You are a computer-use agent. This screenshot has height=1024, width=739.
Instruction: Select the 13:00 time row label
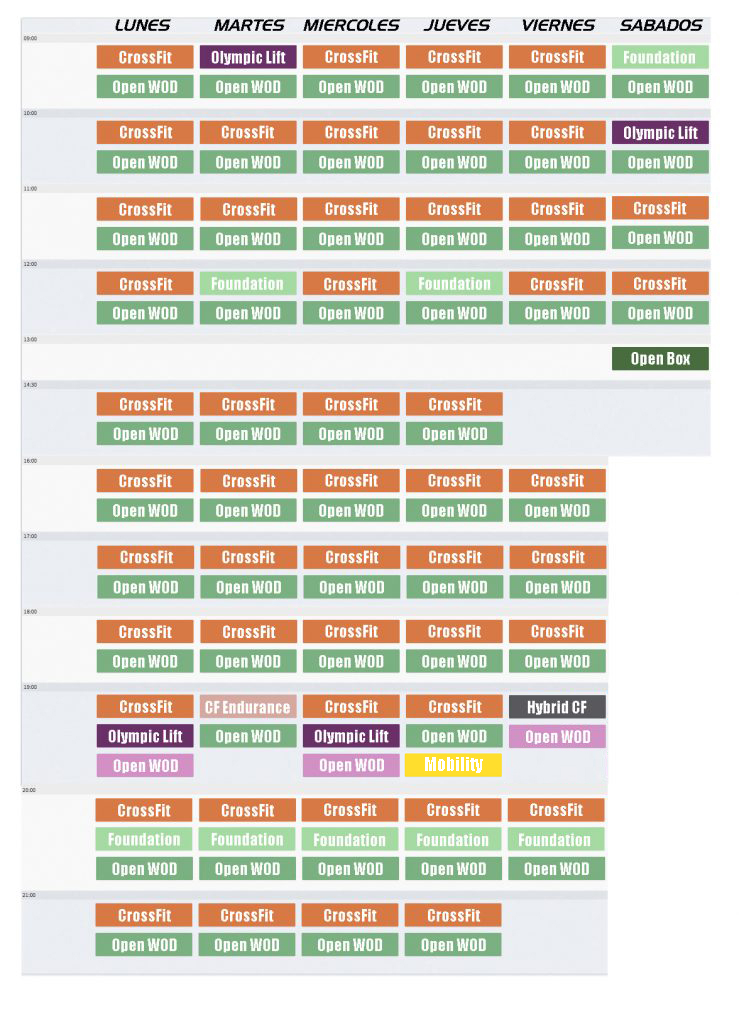tap(30, 340)
